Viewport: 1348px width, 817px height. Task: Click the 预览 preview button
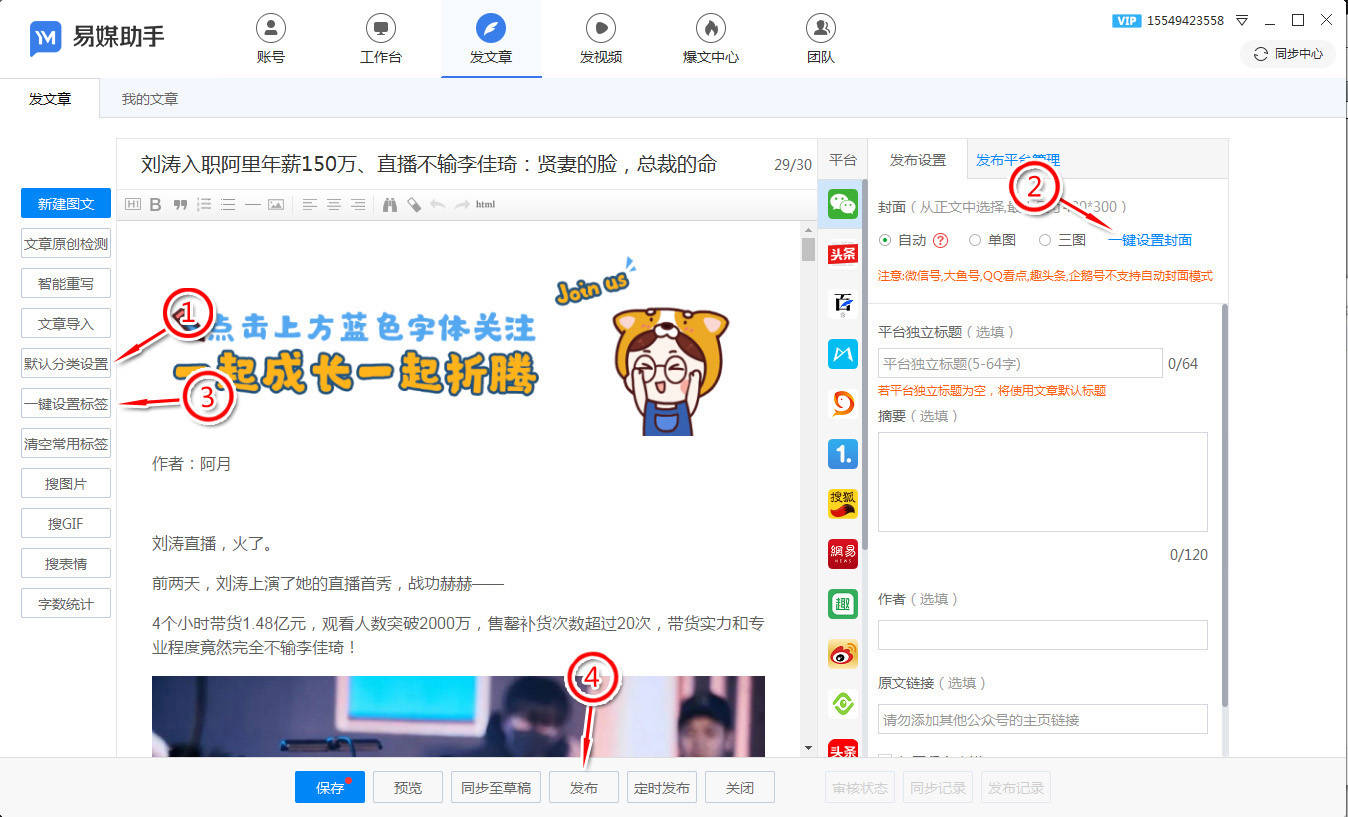[408, 787]
